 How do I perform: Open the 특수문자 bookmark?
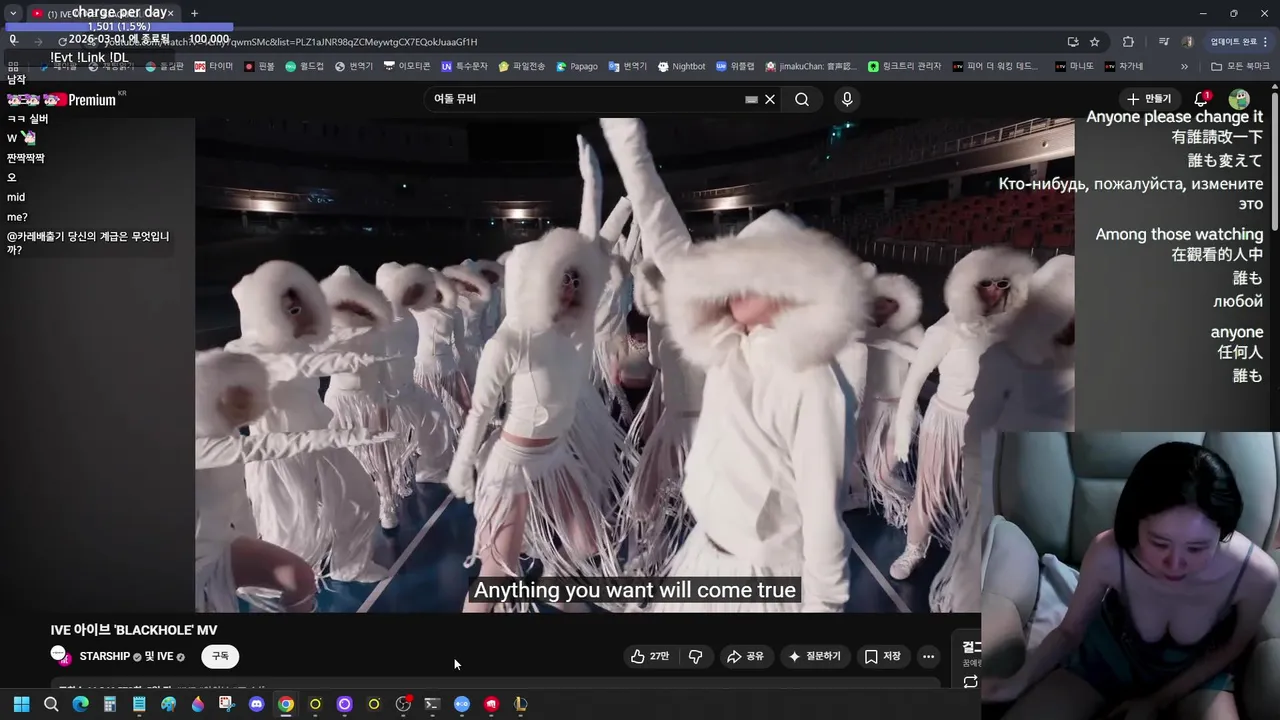464,66
